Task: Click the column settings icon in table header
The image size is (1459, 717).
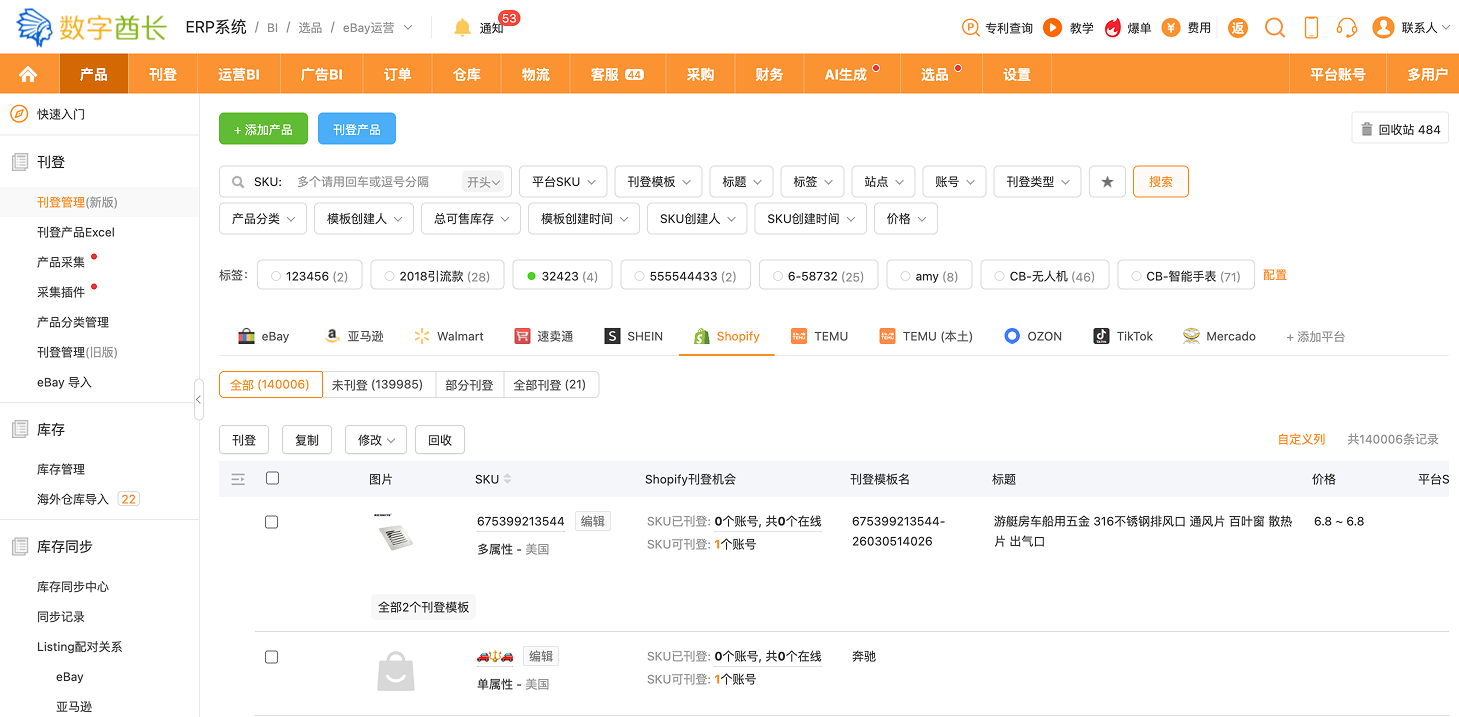Action: coord(238,480)
